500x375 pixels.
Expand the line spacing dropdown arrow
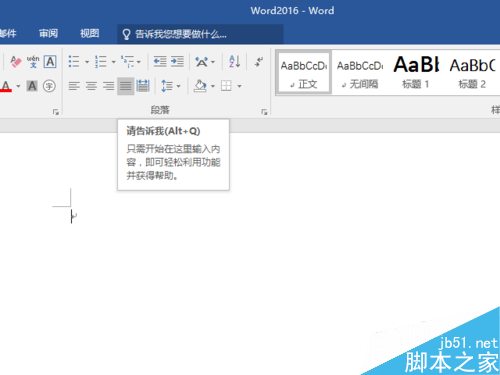pos(179,86)
